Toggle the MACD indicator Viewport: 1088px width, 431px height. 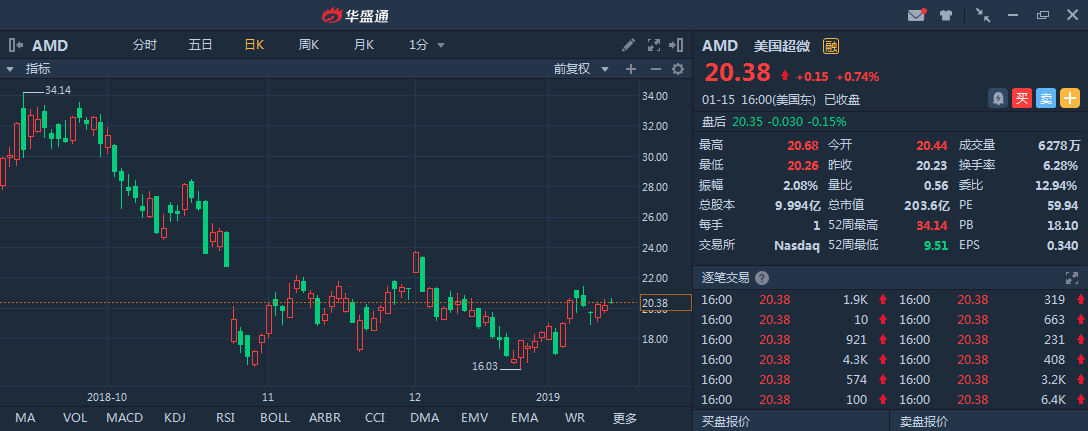point(125,419)
